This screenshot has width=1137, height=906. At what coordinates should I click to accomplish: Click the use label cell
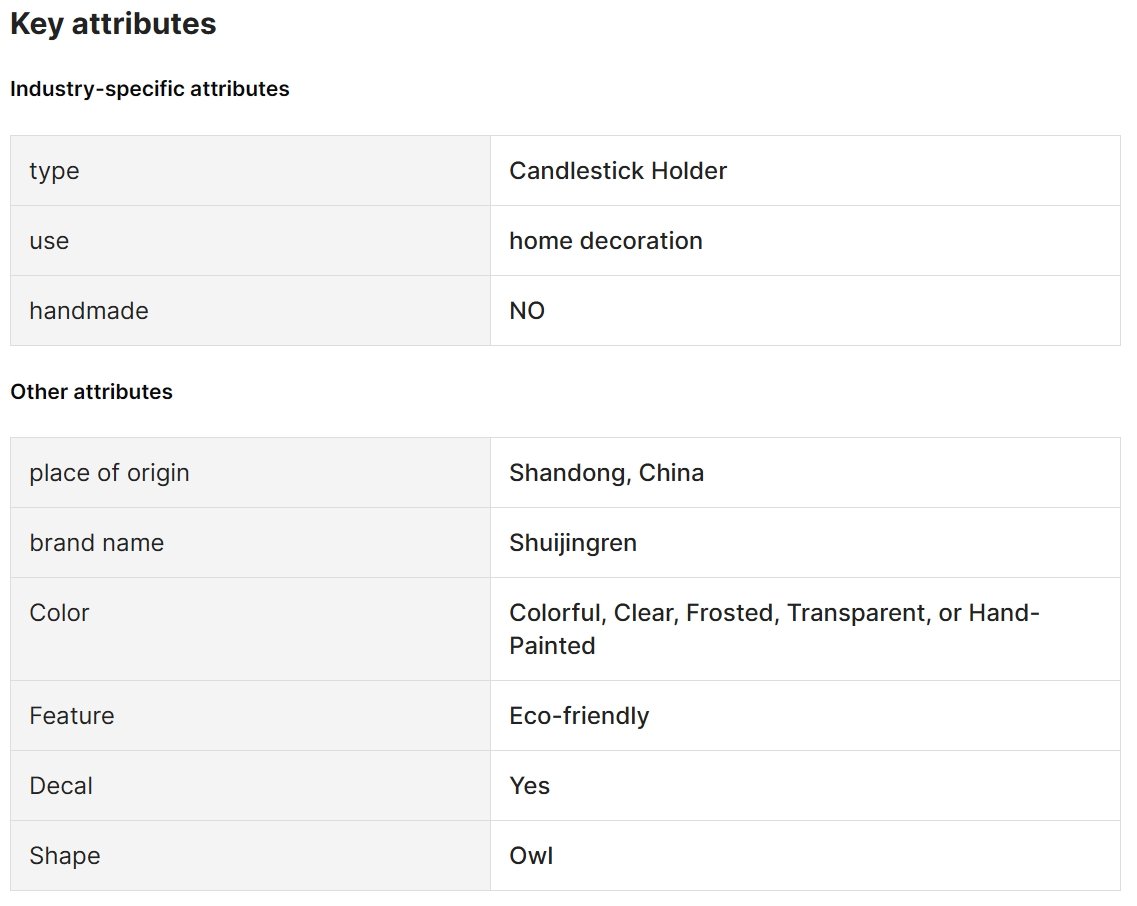pyautogui.click(x=250, y=241)
